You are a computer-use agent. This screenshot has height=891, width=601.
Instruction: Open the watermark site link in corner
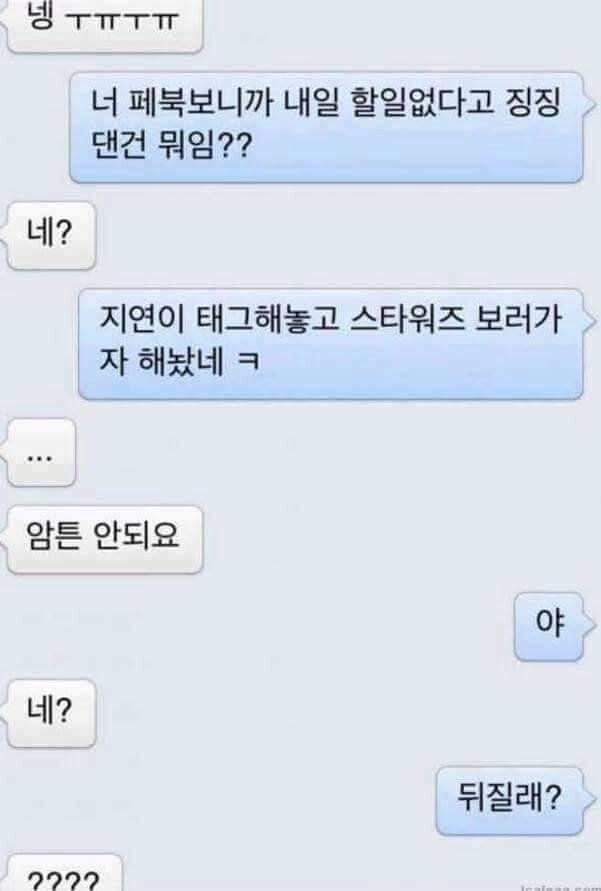pos(560,887)
